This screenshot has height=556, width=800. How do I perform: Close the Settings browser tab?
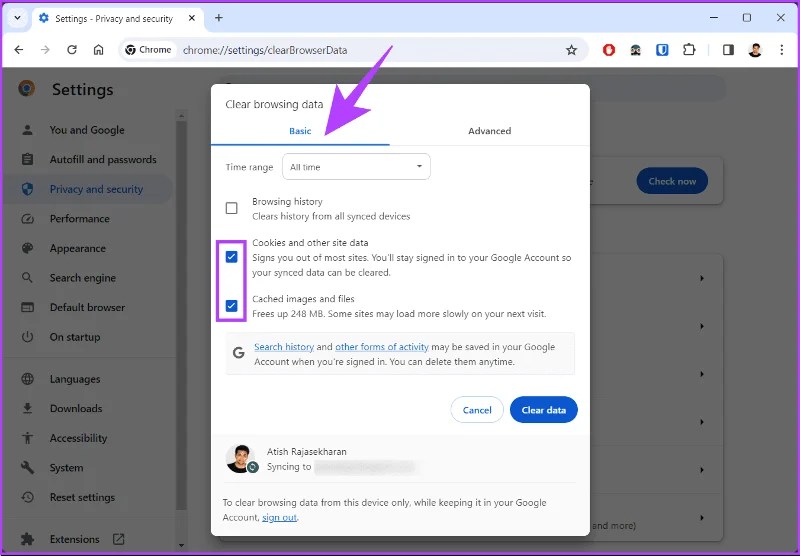[192, 18]
